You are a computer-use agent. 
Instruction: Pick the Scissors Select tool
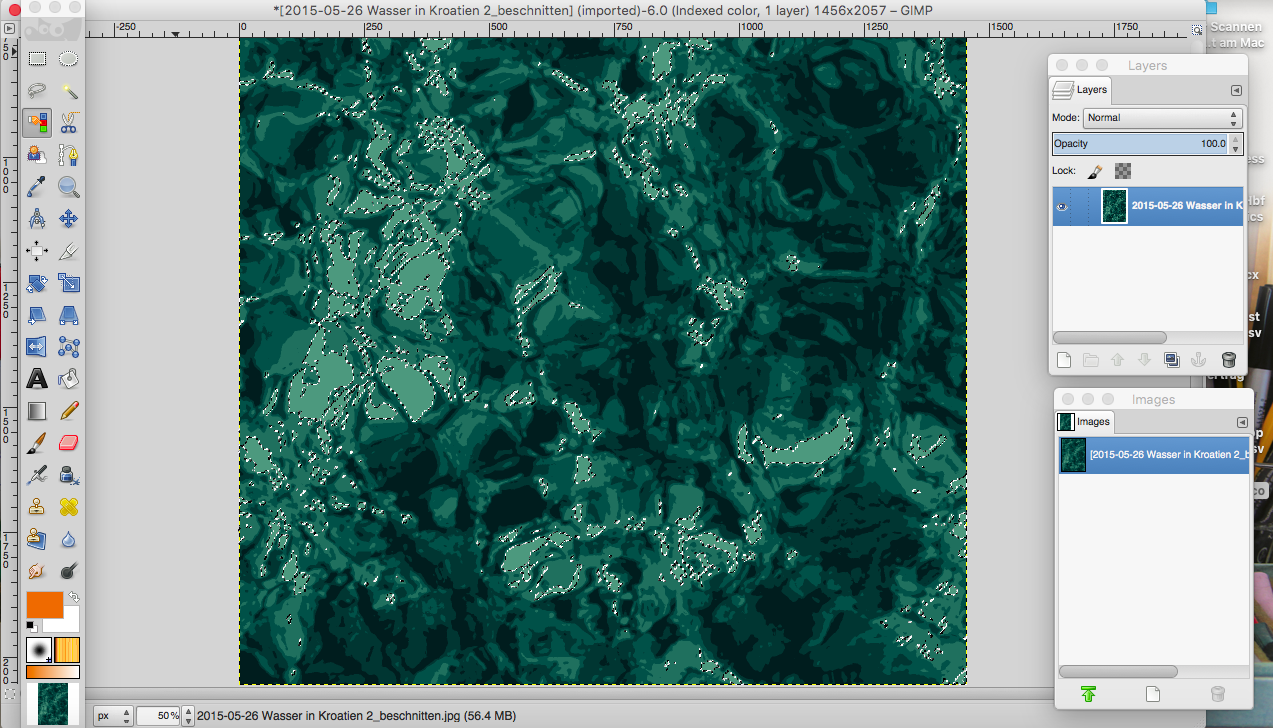click(x=69, y=123)
